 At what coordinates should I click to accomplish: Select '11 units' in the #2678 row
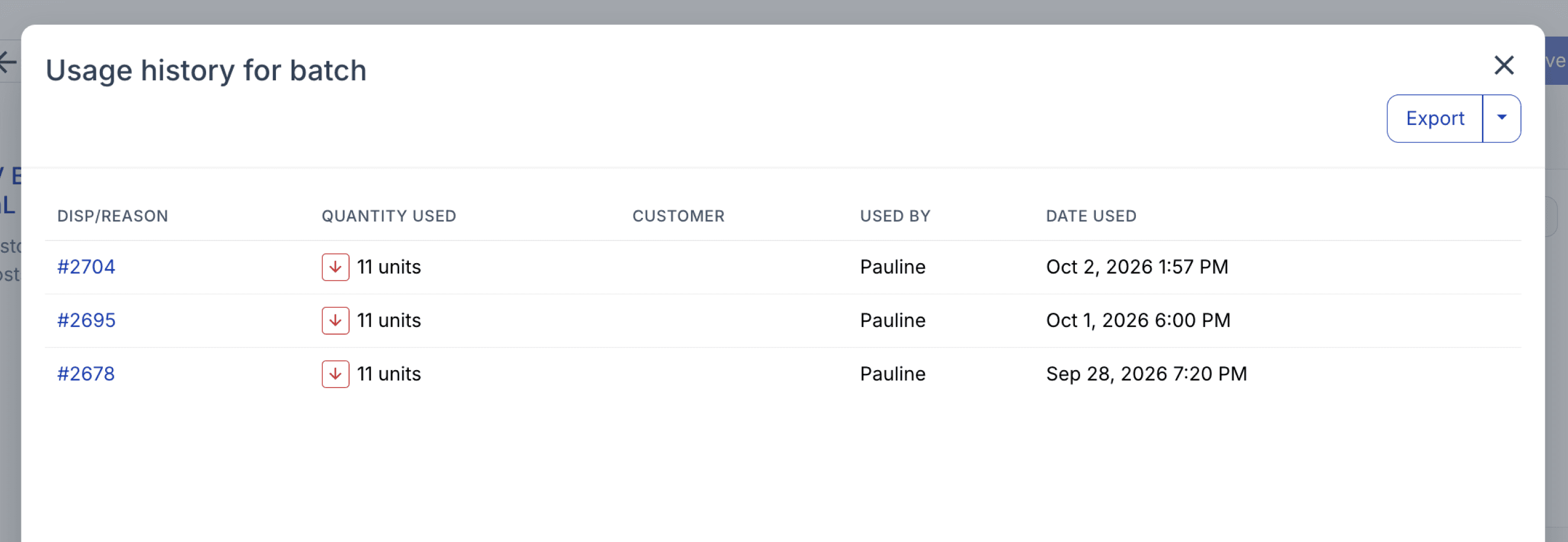coord(389,374)
